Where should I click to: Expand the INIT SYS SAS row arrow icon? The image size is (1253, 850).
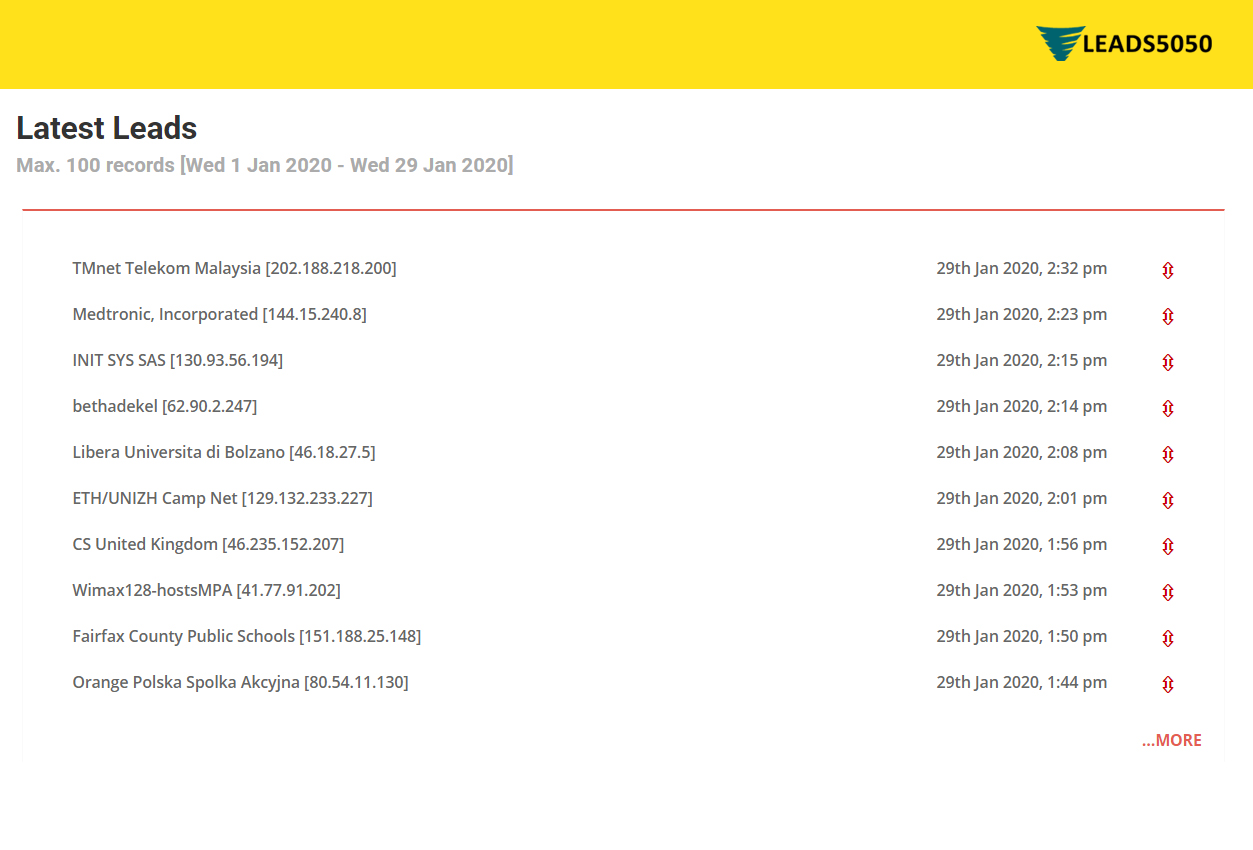click(x=1167, y=362)
